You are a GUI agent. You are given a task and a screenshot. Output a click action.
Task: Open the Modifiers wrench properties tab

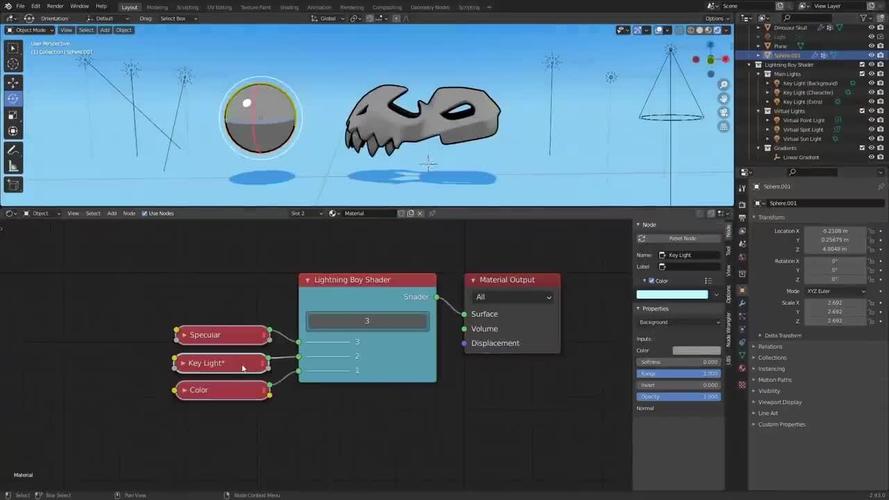[x=742, y=304]
